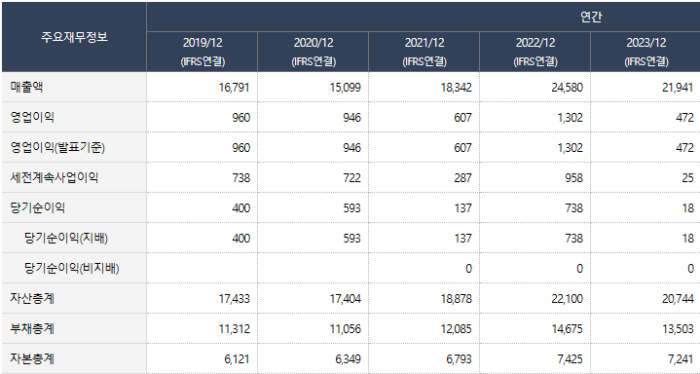700x374 pixels.
Task: Click 593 in the 당기순이익 row
Action: pos(352,208)
